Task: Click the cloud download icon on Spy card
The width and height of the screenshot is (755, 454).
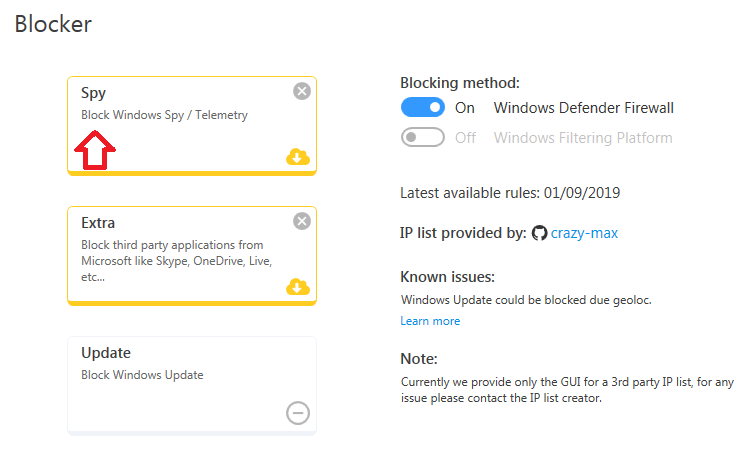Action: [297, 157]
